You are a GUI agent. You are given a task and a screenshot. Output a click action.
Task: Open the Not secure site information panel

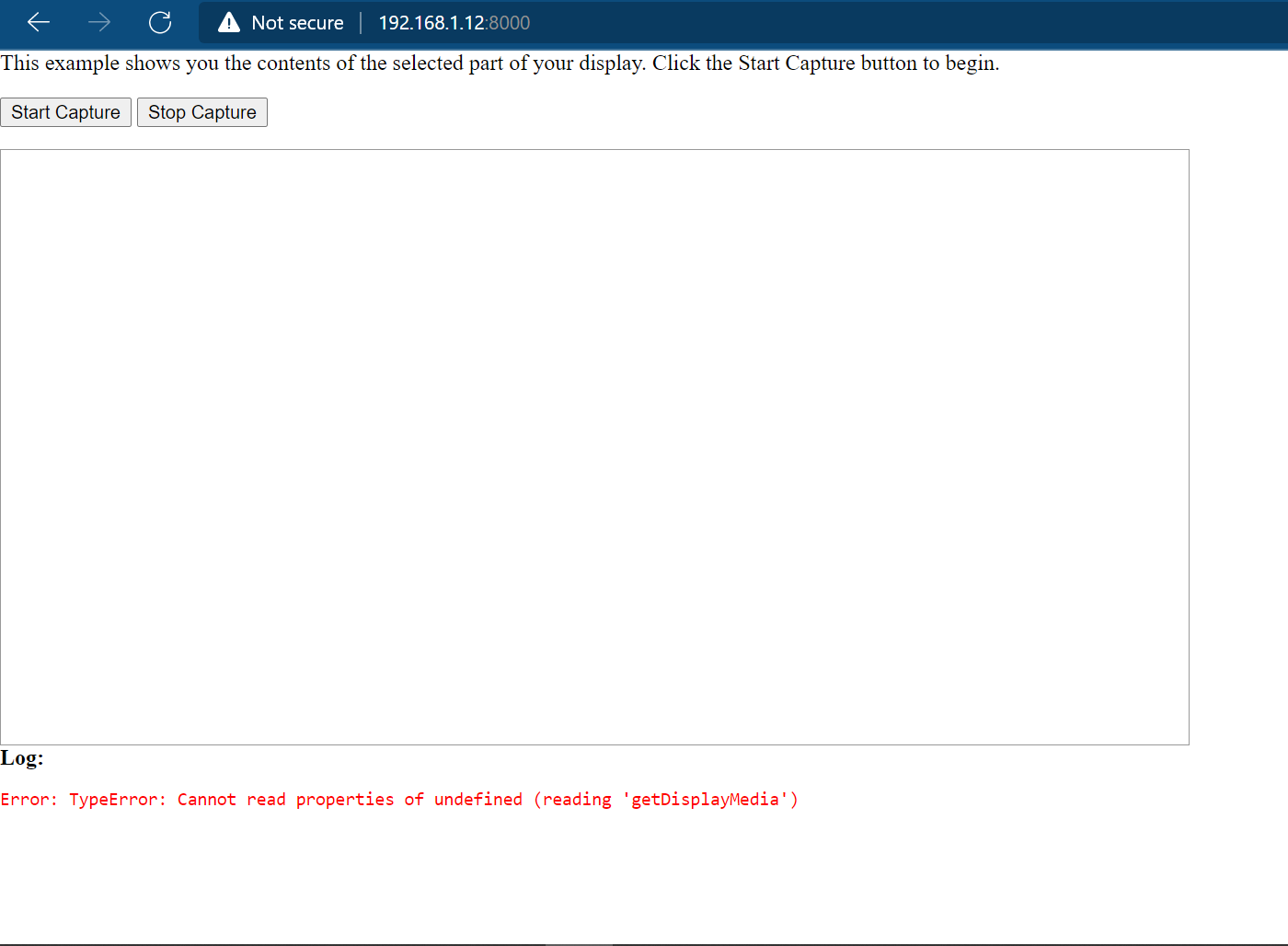(x=281, y=22)
